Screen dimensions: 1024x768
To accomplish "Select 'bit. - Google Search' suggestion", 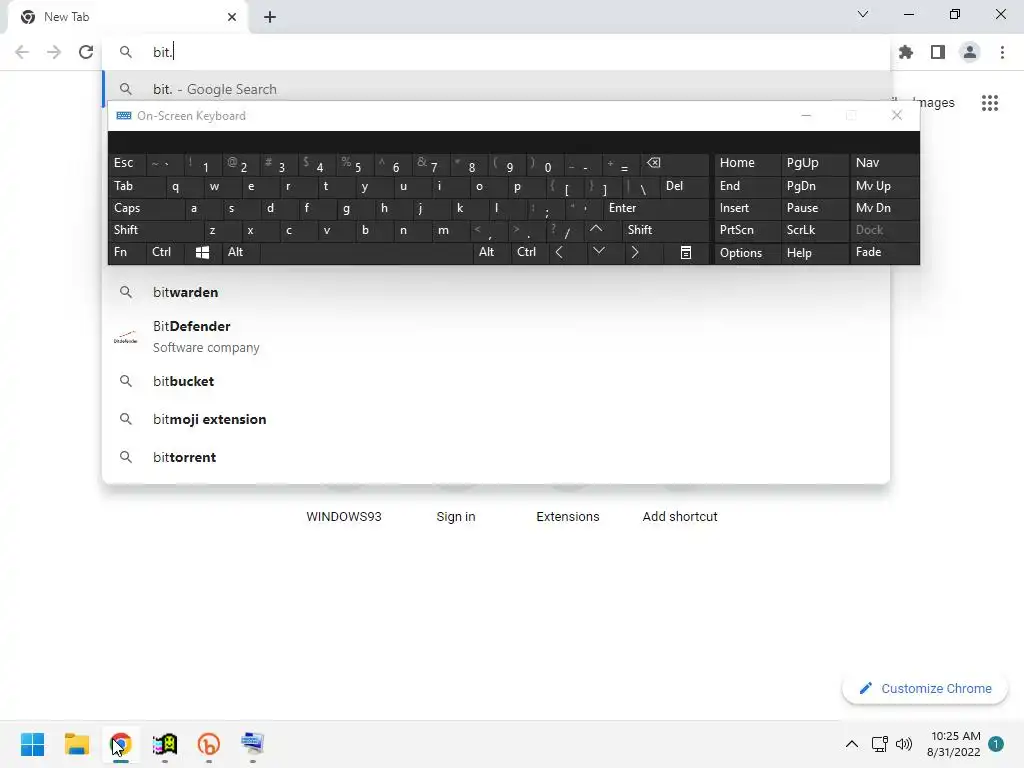I will click(496, 89).
